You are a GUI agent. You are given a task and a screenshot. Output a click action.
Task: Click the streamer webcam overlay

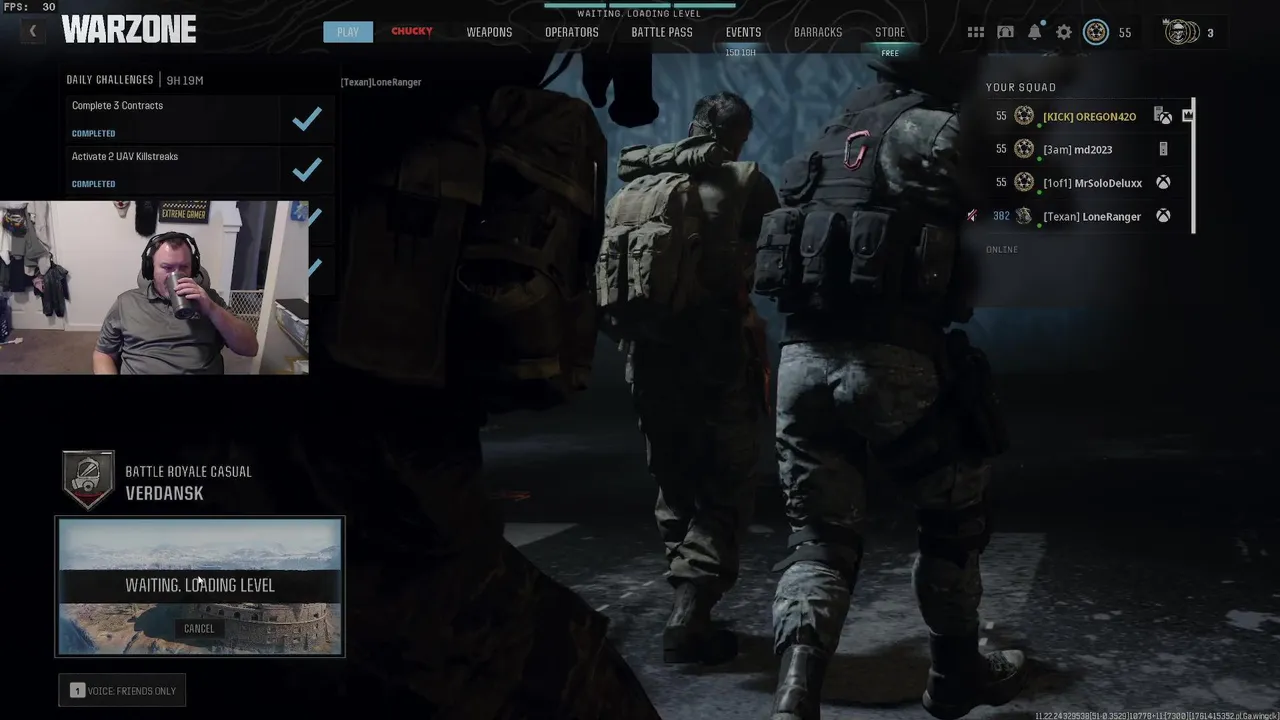click(154, 287)
